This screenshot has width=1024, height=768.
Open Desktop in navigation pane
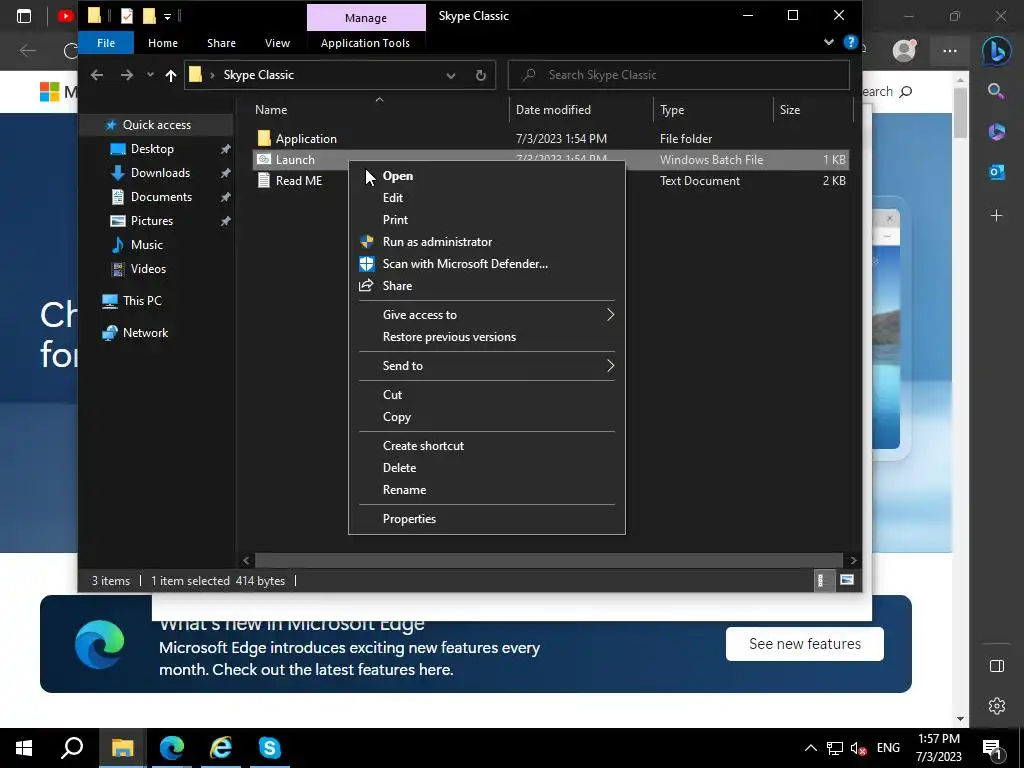coord(152,149)
